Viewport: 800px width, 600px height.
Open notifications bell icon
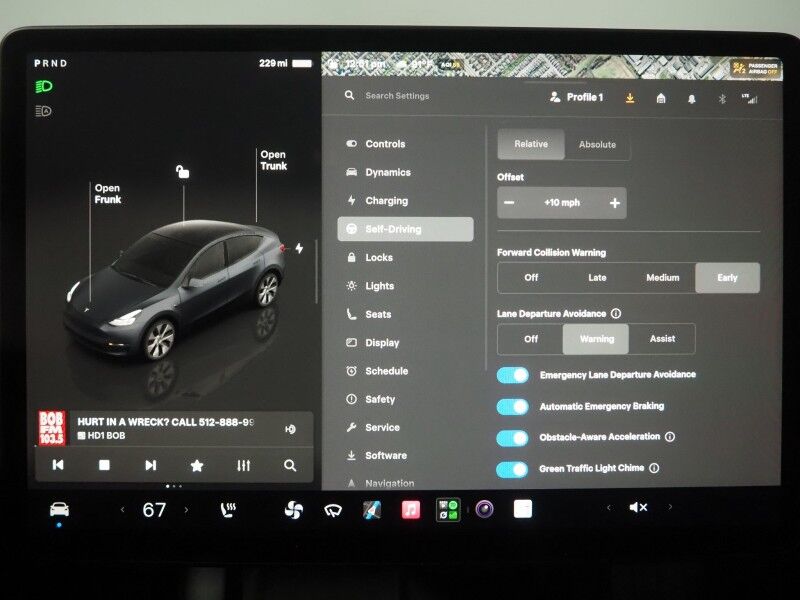(691, 99)
